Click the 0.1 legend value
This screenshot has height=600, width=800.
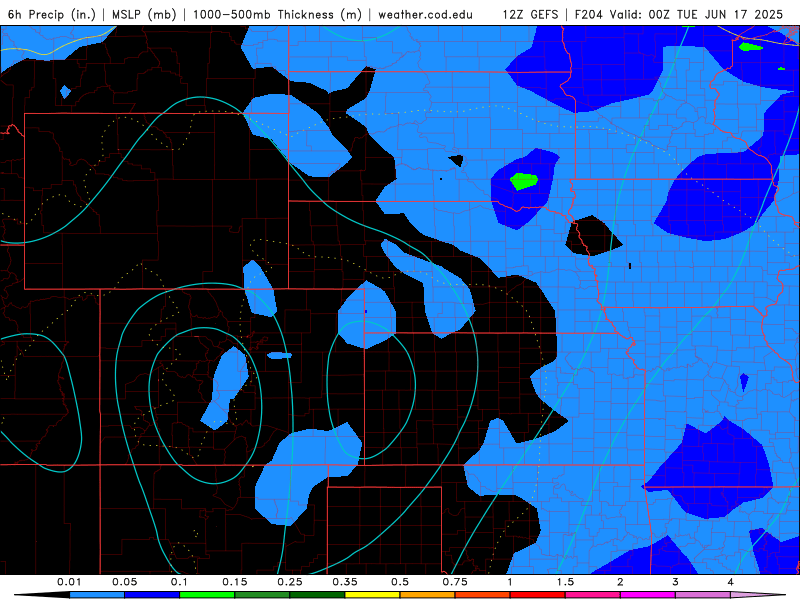pos(179,582)
